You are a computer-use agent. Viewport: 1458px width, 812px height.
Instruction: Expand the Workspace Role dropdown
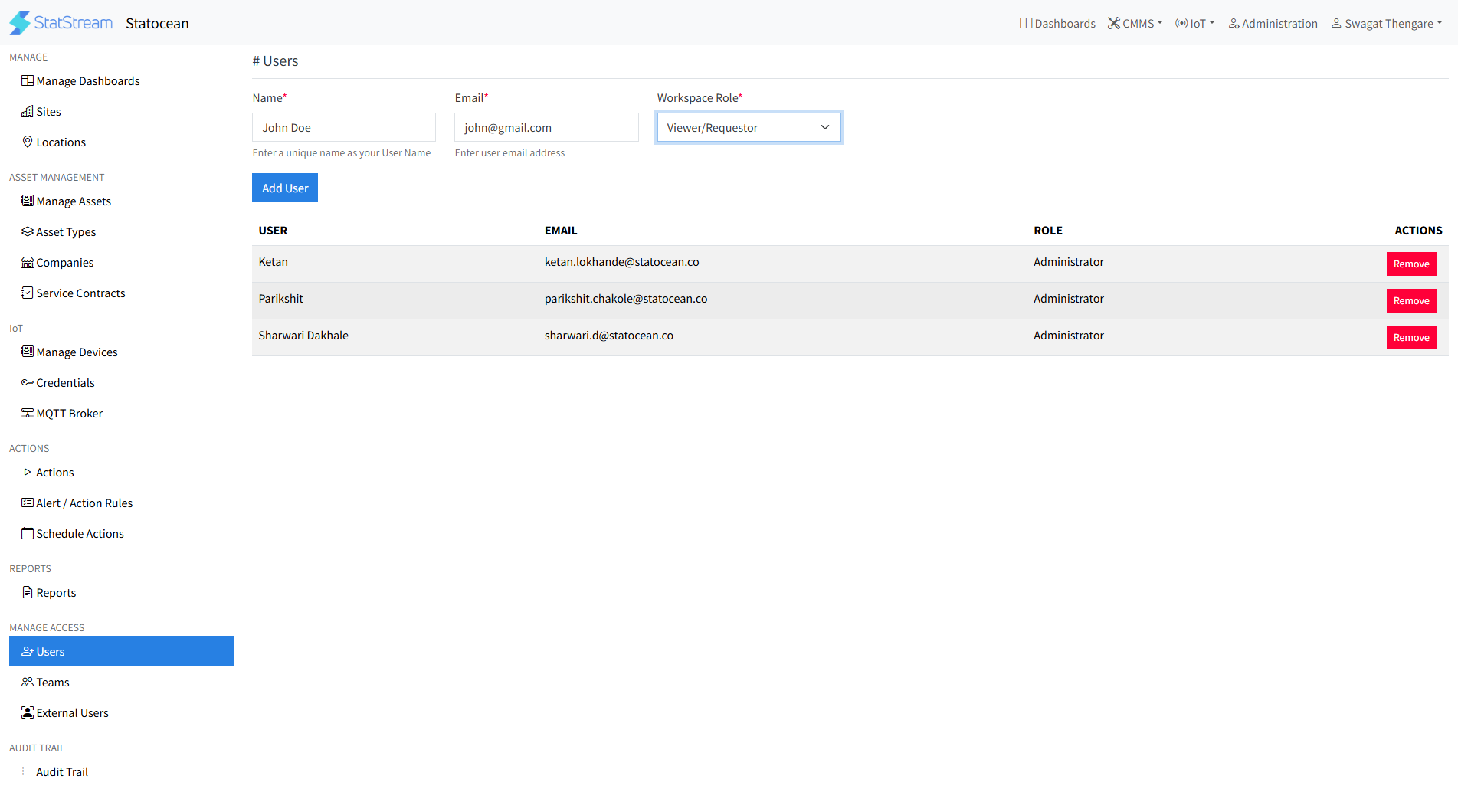click(749, 127)
